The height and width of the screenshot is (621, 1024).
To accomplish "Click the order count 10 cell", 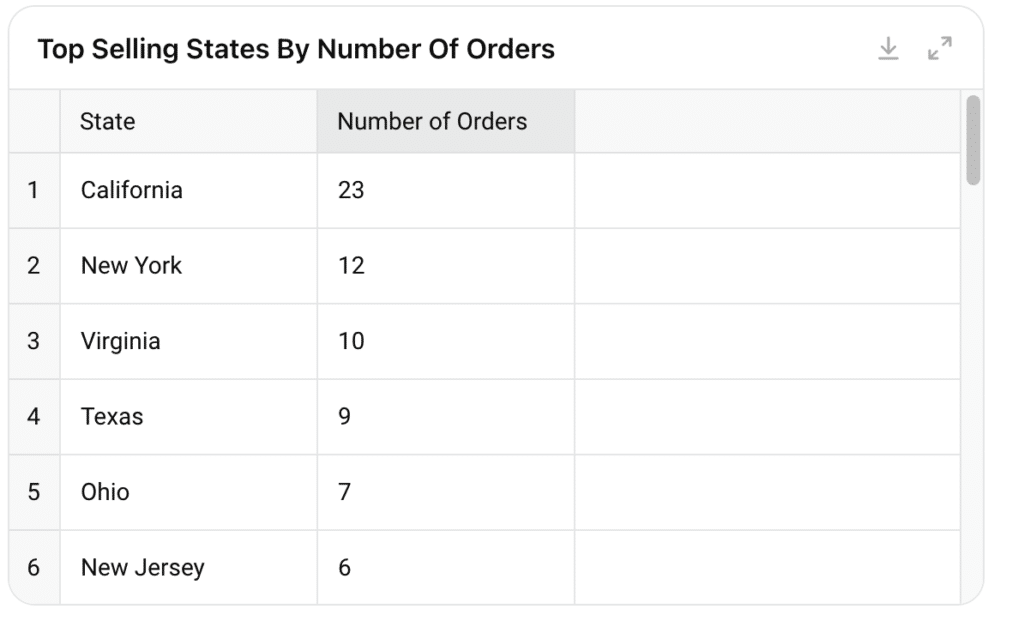I will [x=446, y=342].
